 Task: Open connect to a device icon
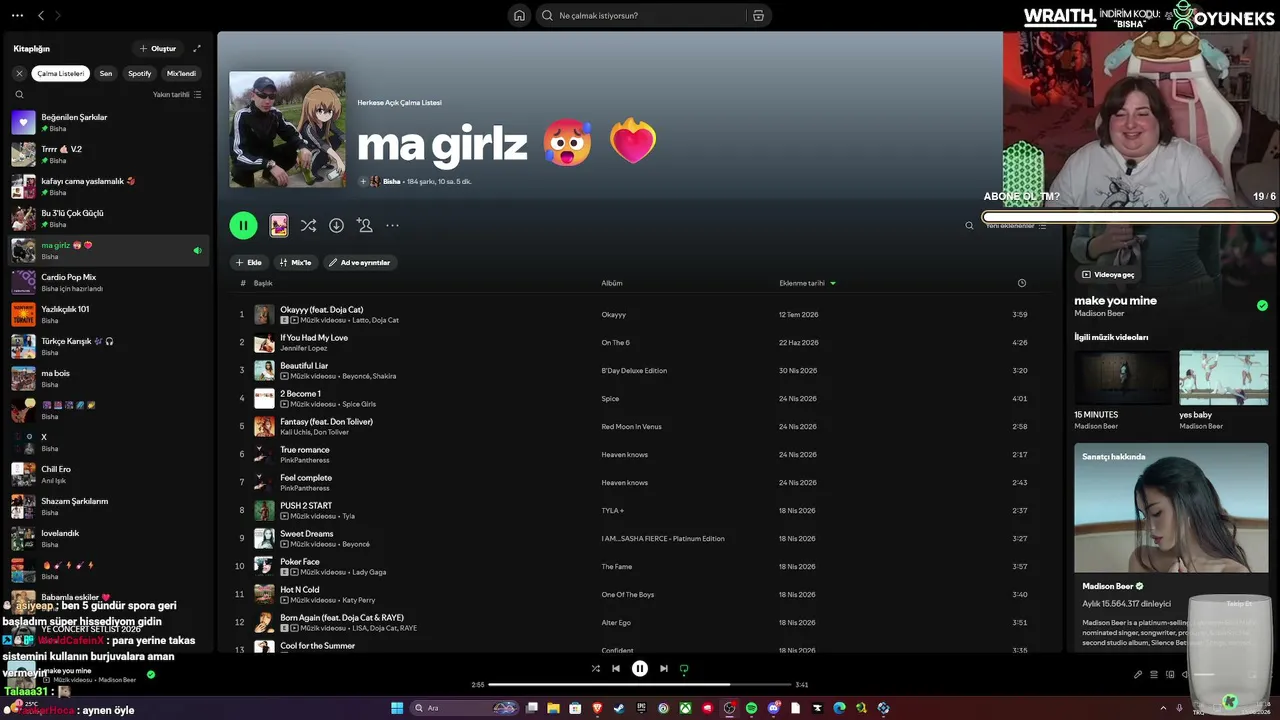tap(1170, 675)
